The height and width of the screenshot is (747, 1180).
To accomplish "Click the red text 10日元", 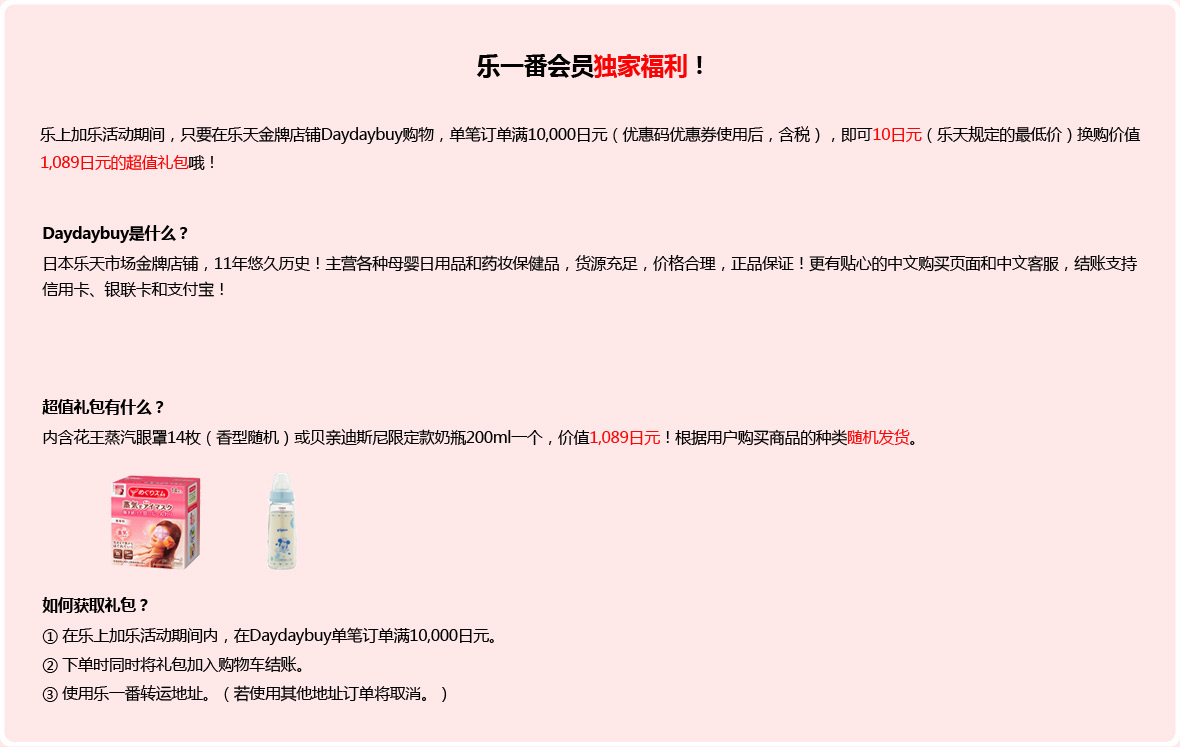I will 896,135.
